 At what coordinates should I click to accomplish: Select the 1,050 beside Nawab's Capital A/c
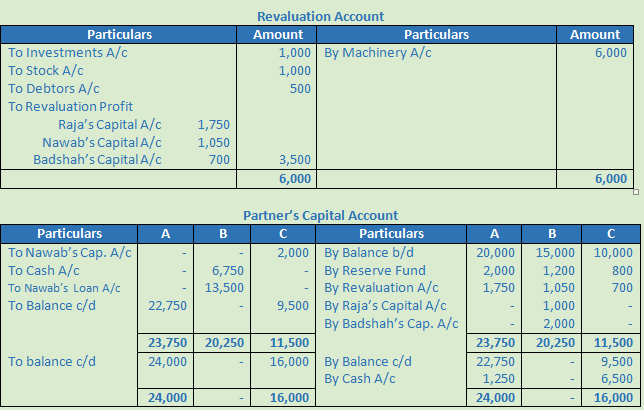[214, 143]
